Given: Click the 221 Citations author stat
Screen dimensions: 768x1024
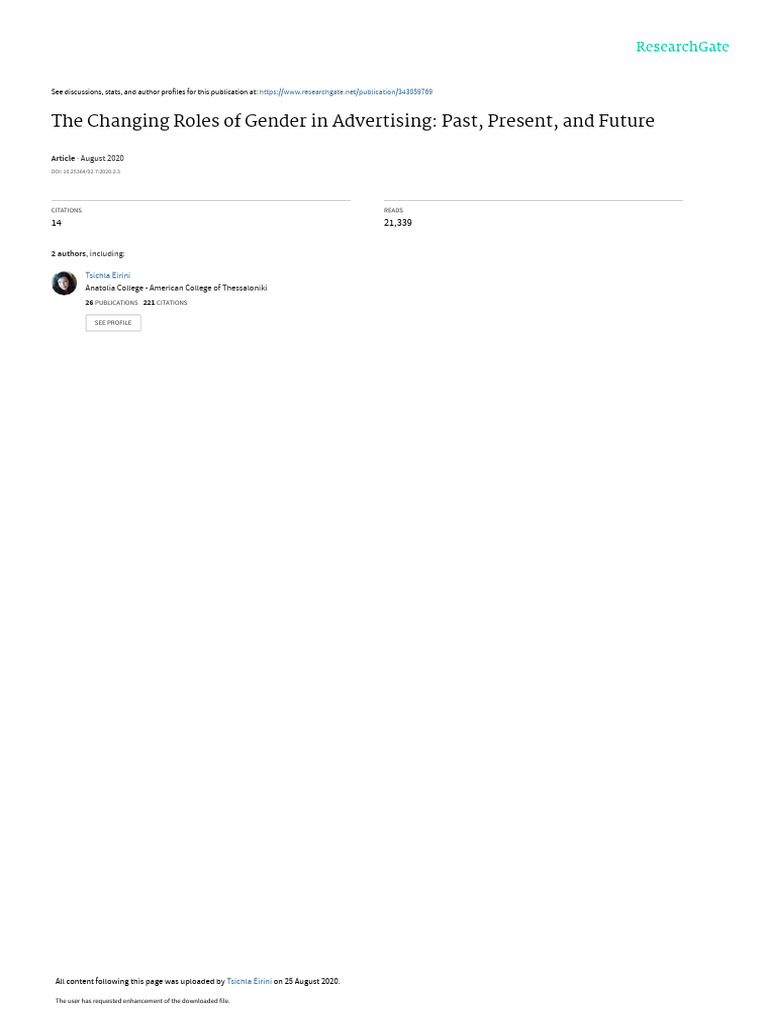Looking at the screenshot, I should [x=165, y=303].
